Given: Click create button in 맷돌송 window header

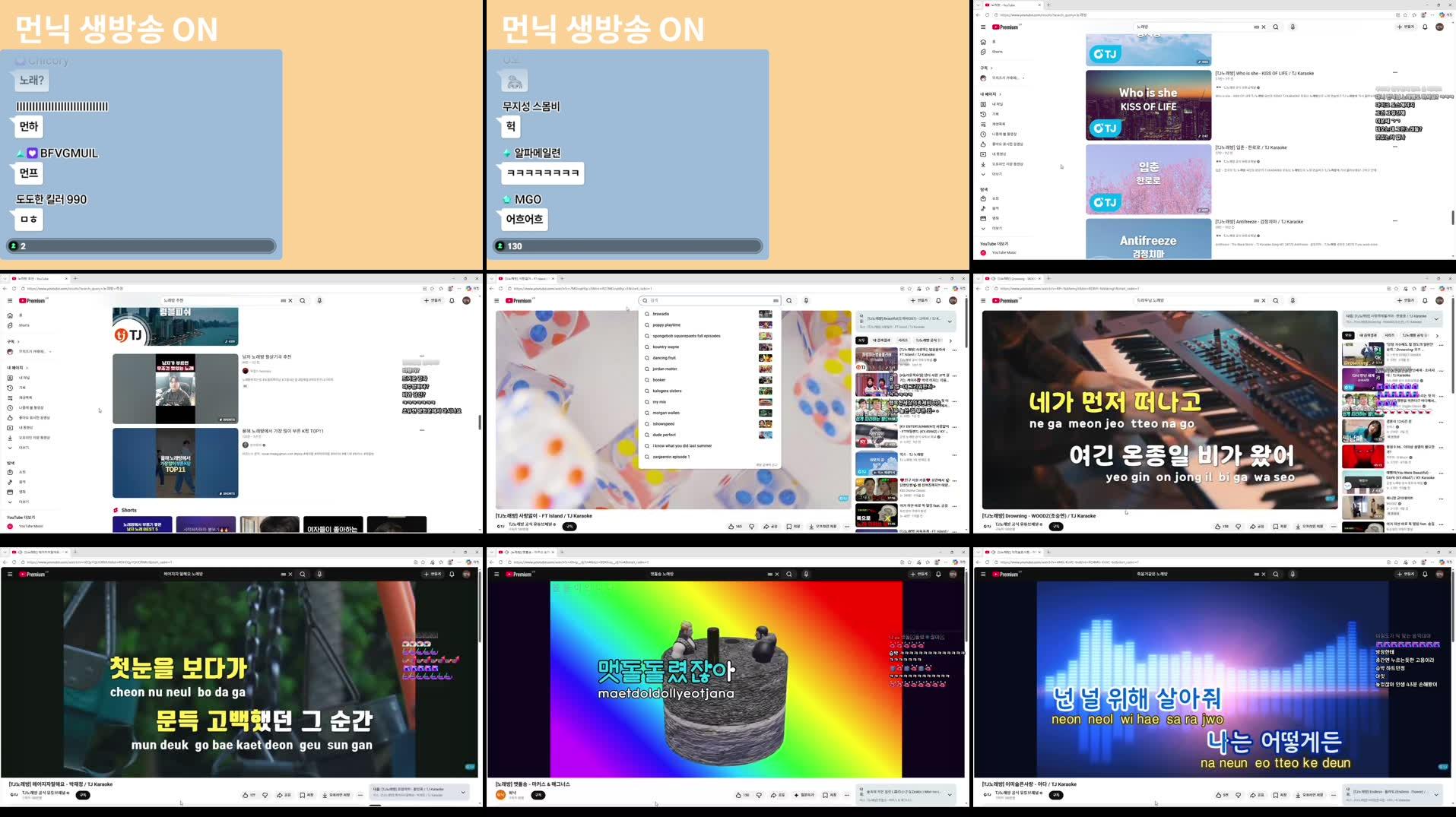Looking at the screenshot, I should pos(918,574).
